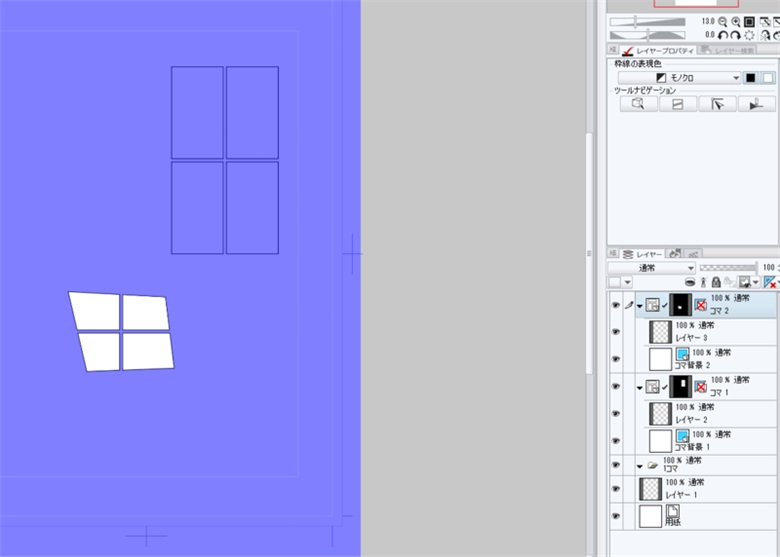Open the layer palette color dropdown arrow
This screenshot has height=557, width=780.
(x=628, y=282)
